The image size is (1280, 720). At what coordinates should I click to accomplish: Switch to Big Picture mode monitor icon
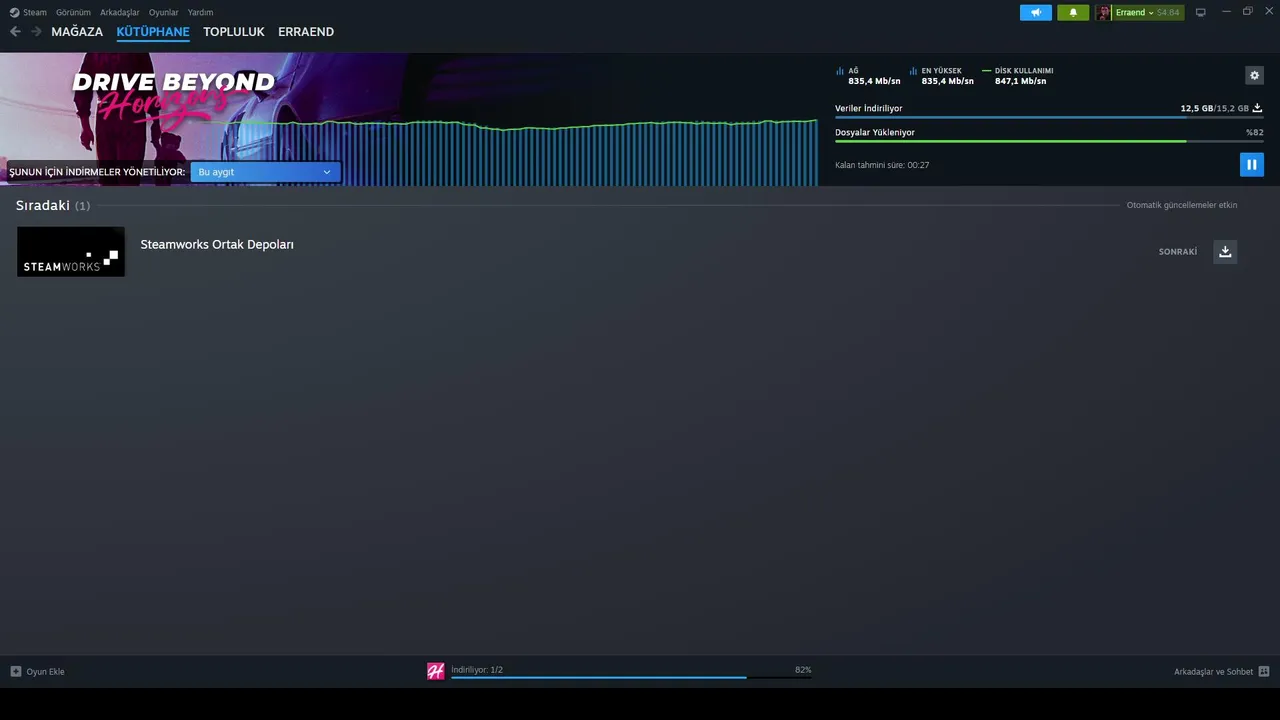[x=1201, y=13]
